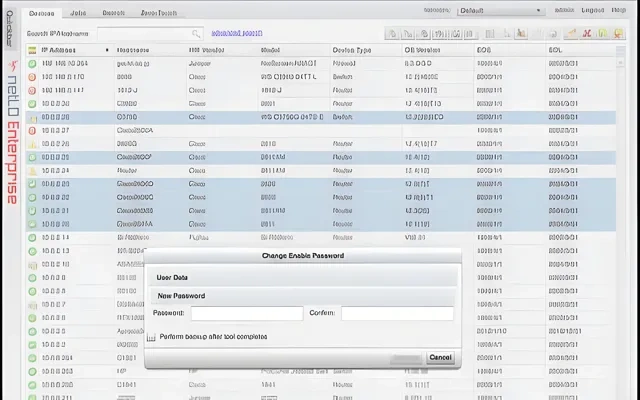The width and height of the screenshot is (640, 400).
Task: Sort by the HW Vendor column header
Action: pos(222,50)
